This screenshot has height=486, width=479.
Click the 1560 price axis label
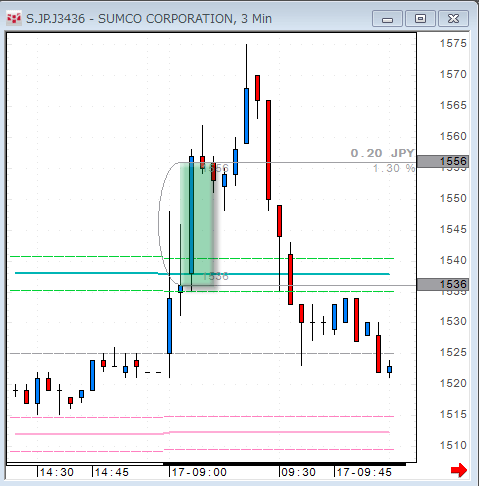coord(453,136)
